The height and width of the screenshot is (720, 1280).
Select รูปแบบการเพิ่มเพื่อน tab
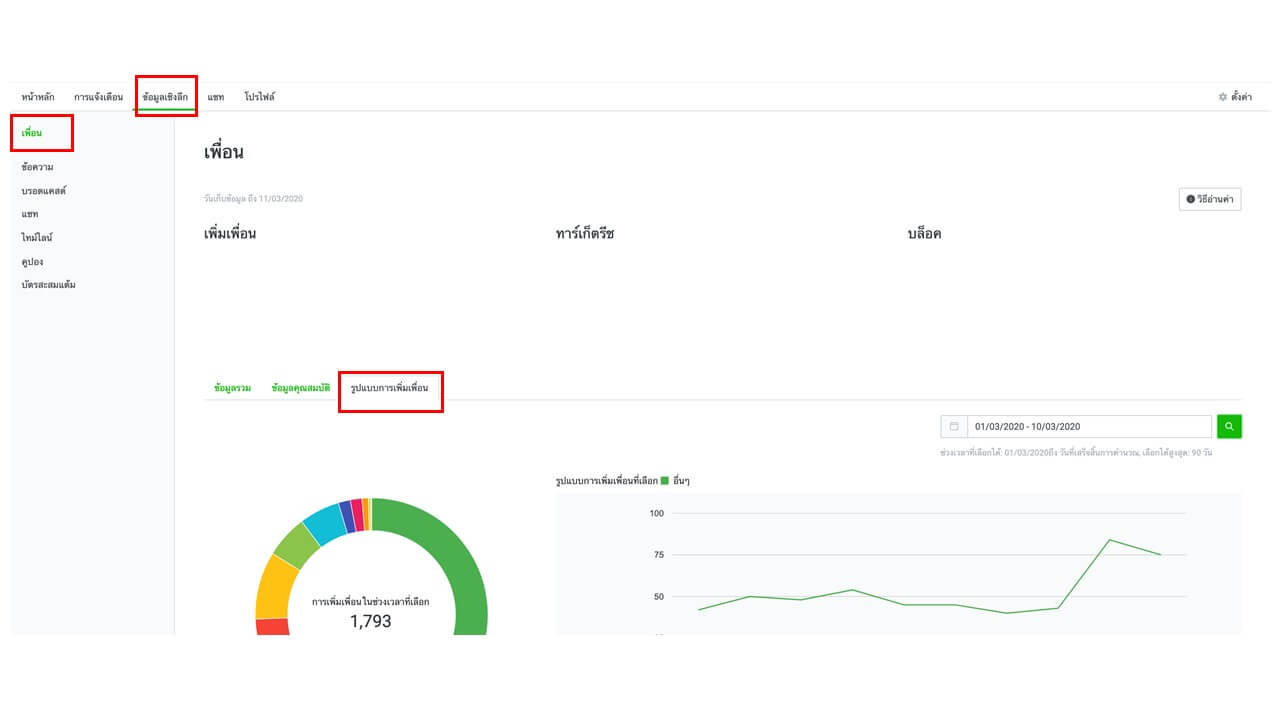point(390,388)
